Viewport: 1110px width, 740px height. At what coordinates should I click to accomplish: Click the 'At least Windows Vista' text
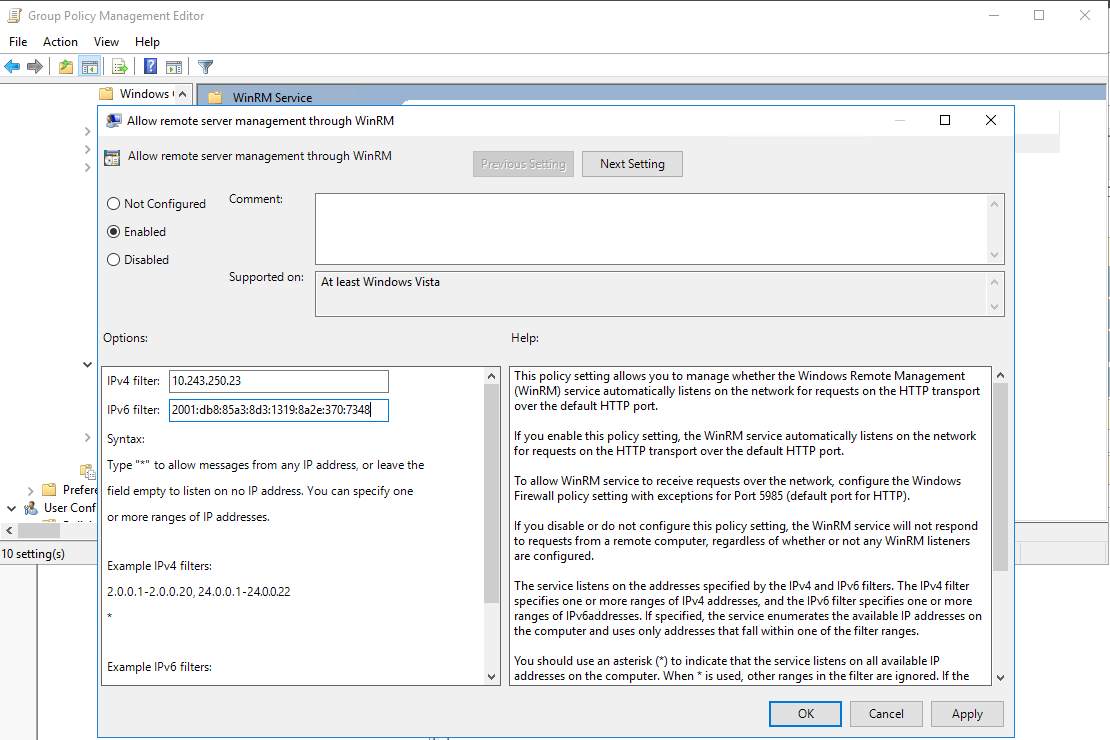point(380,282)
